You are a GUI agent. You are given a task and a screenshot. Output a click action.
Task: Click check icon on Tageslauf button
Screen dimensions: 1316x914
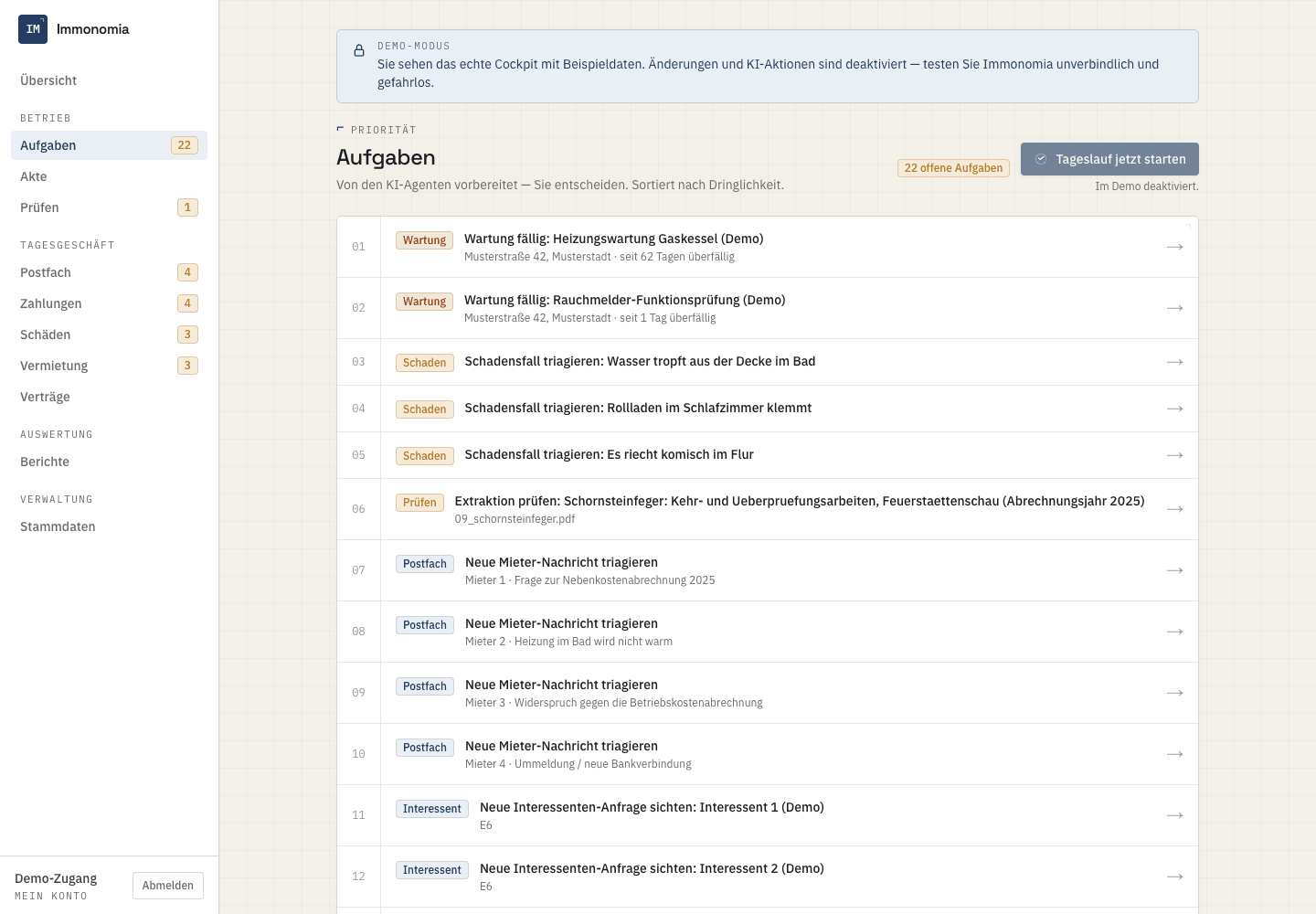[x=1041, y=159]
